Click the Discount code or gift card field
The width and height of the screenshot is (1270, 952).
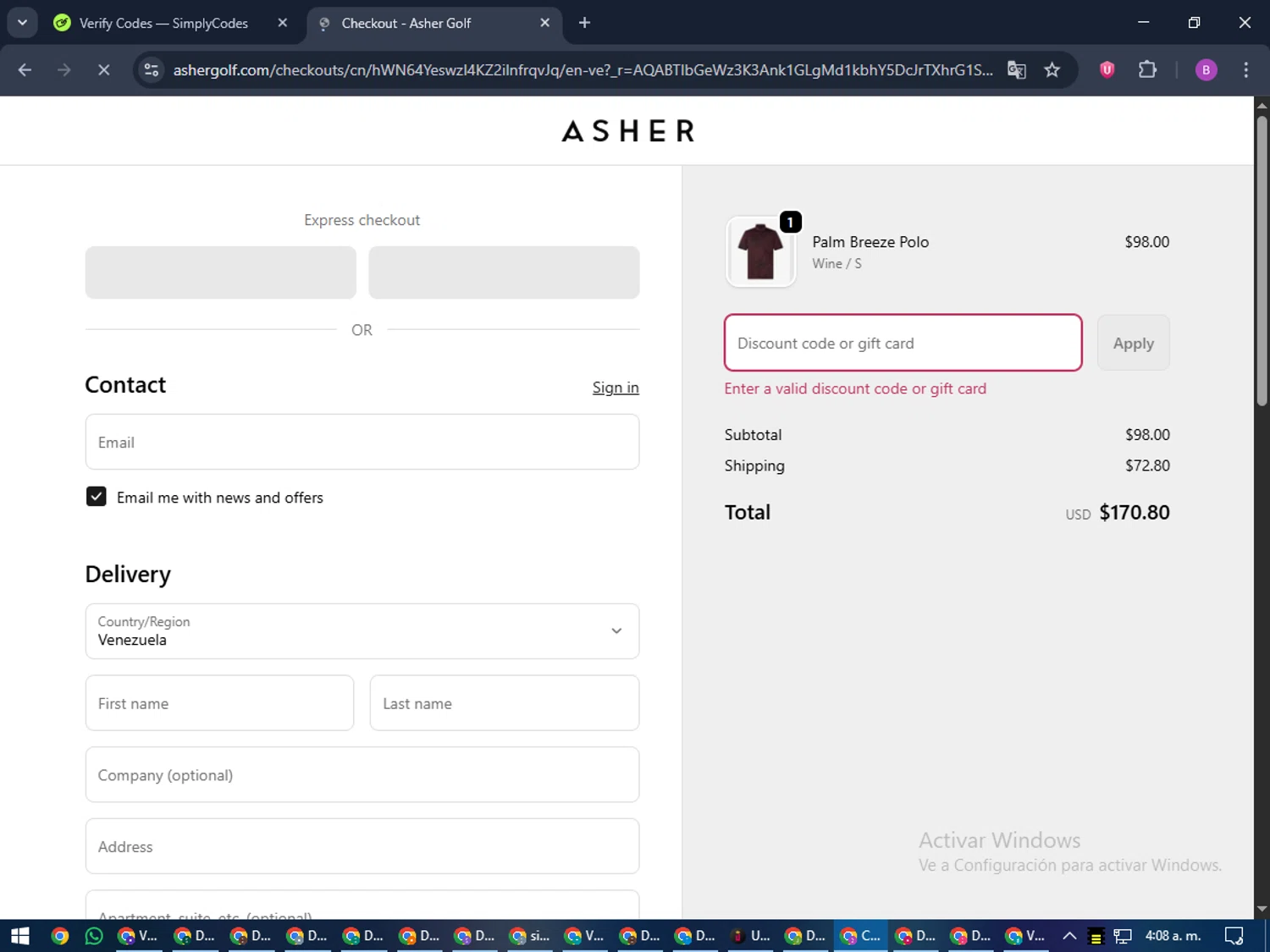click(903, 343)
